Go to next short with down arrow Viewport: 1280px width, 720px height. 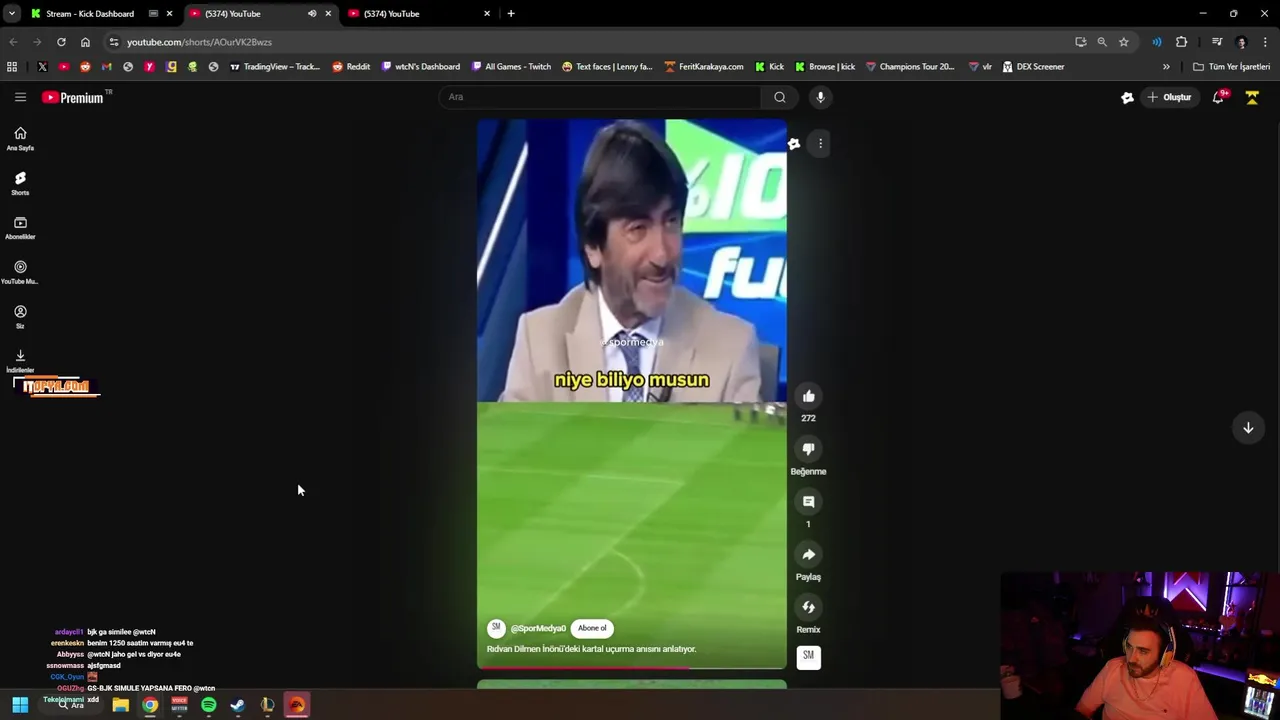pos(1248,428)
